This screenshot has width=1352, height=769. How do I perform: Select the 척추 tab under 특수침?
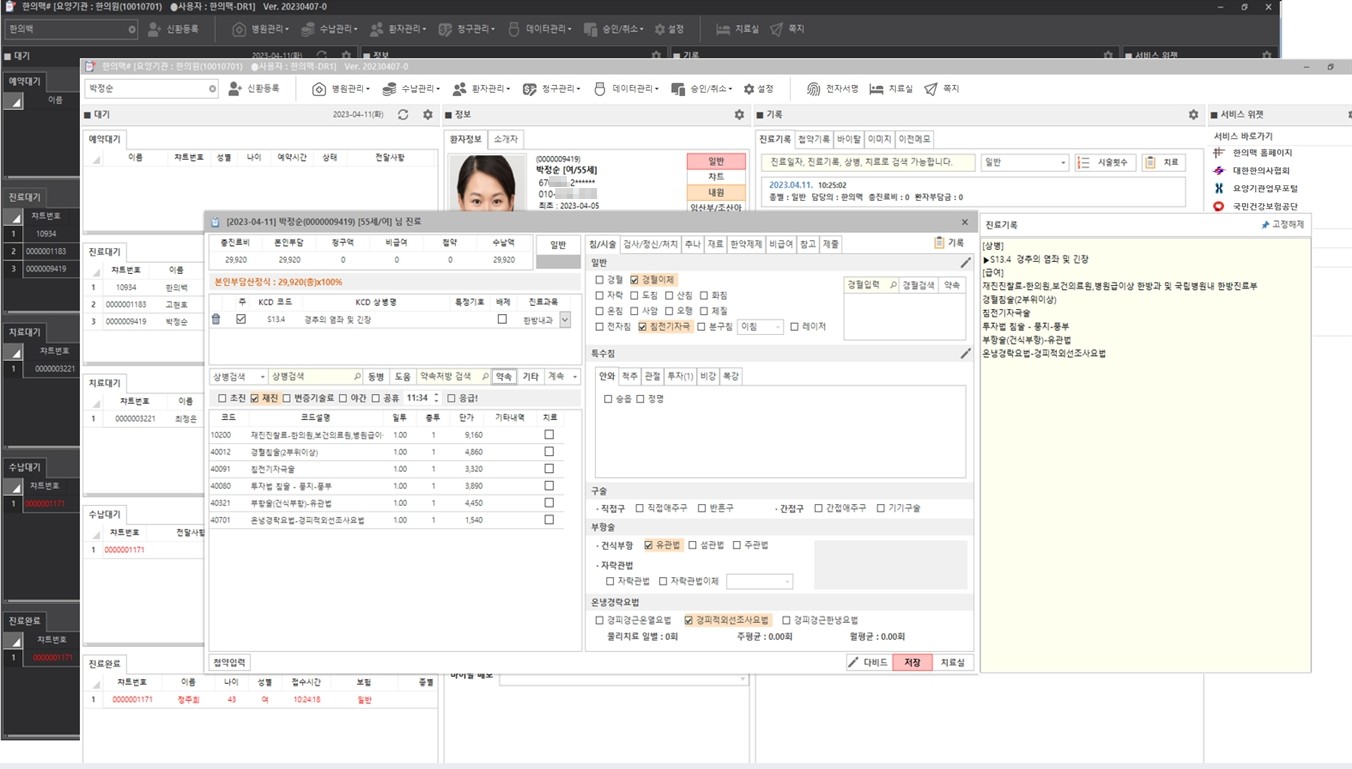(x=630, y=376)
